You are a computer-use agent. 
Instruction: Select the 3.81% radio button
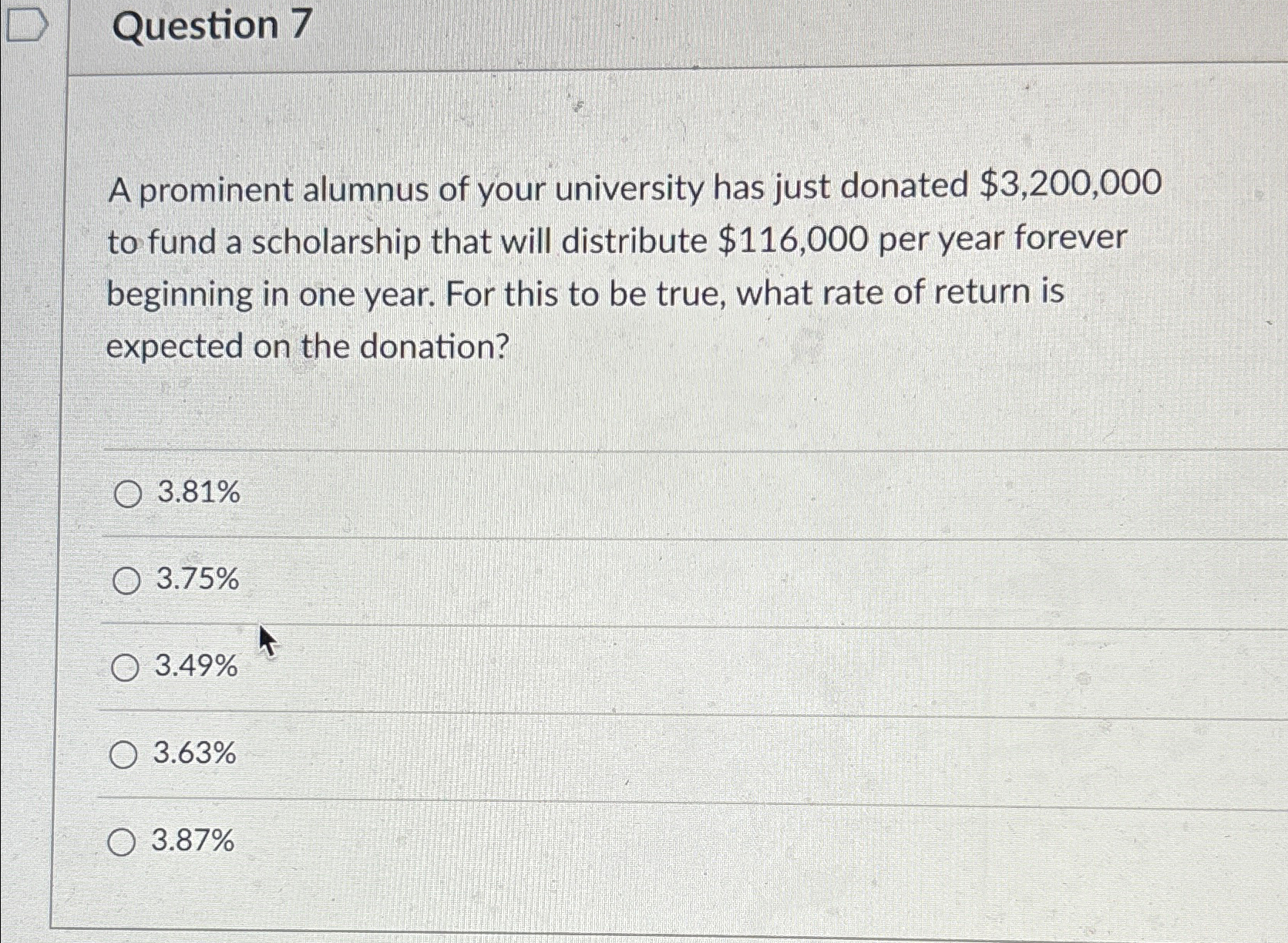[x=128, y=494]
